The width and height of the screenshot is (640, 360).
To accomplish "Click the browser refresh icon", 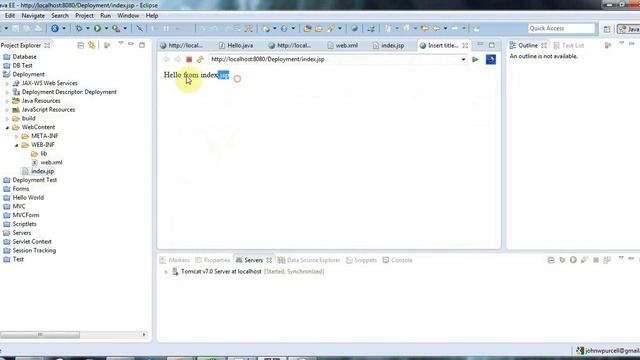I will point(200,60).
